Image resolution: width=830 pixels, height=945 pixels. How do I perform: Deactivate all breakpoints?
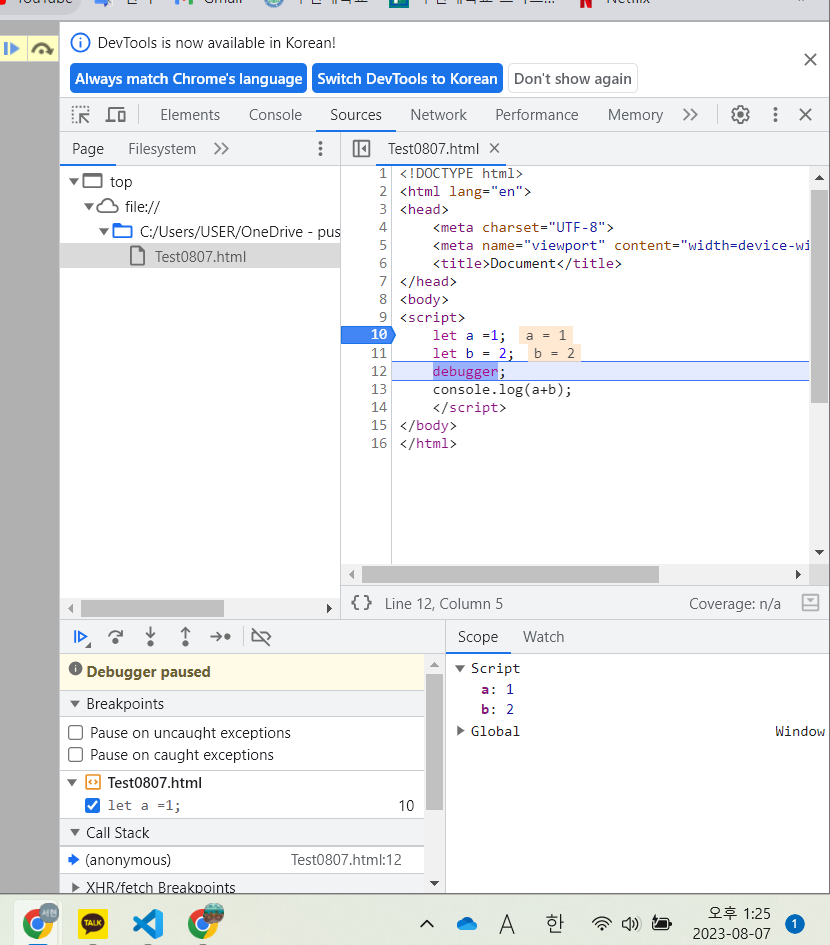coord(261,636)
